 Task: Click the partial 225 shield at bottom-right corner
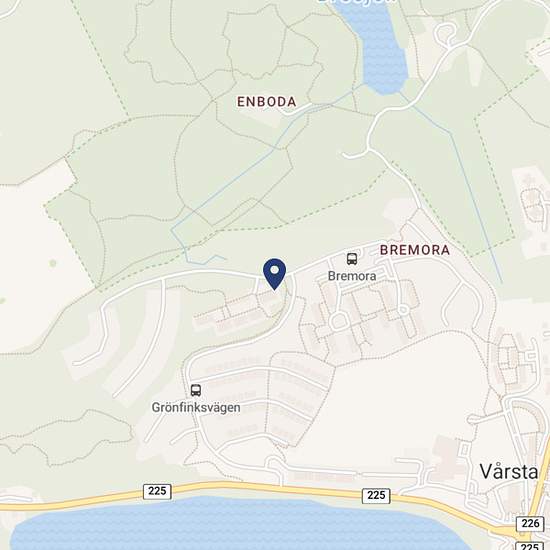click(530, 546)
